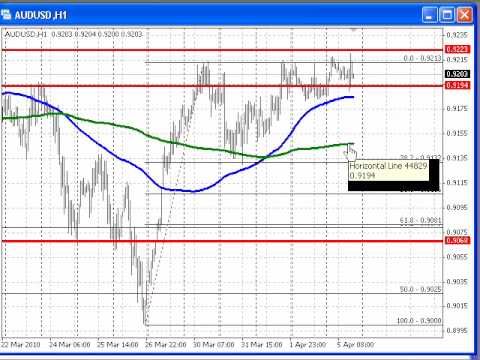Click the 0.9235 price scale value
Image resolution: width=480 pixels, height=360 pixels.
click(x=457, y=35)
